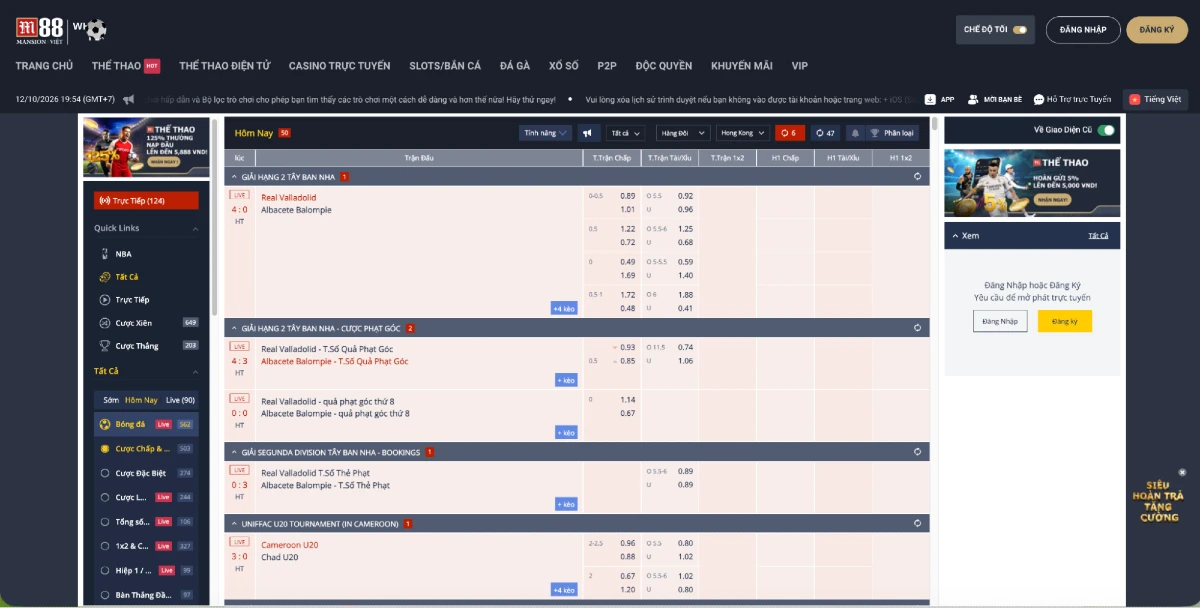Click the Thể Thao 125% promo banner
This screenshot has width=1200, height=608.
(146, 147)
